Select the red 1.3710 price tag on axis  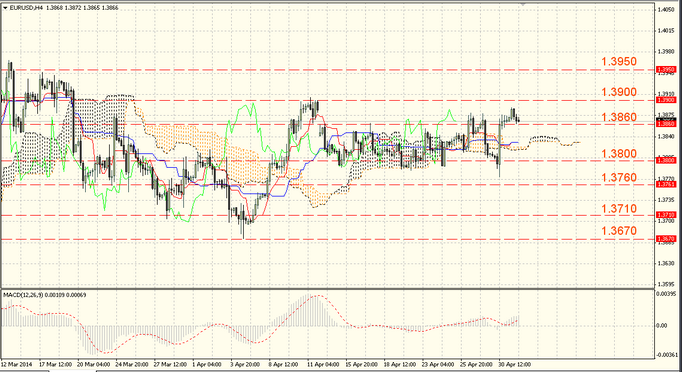[666, 215]
